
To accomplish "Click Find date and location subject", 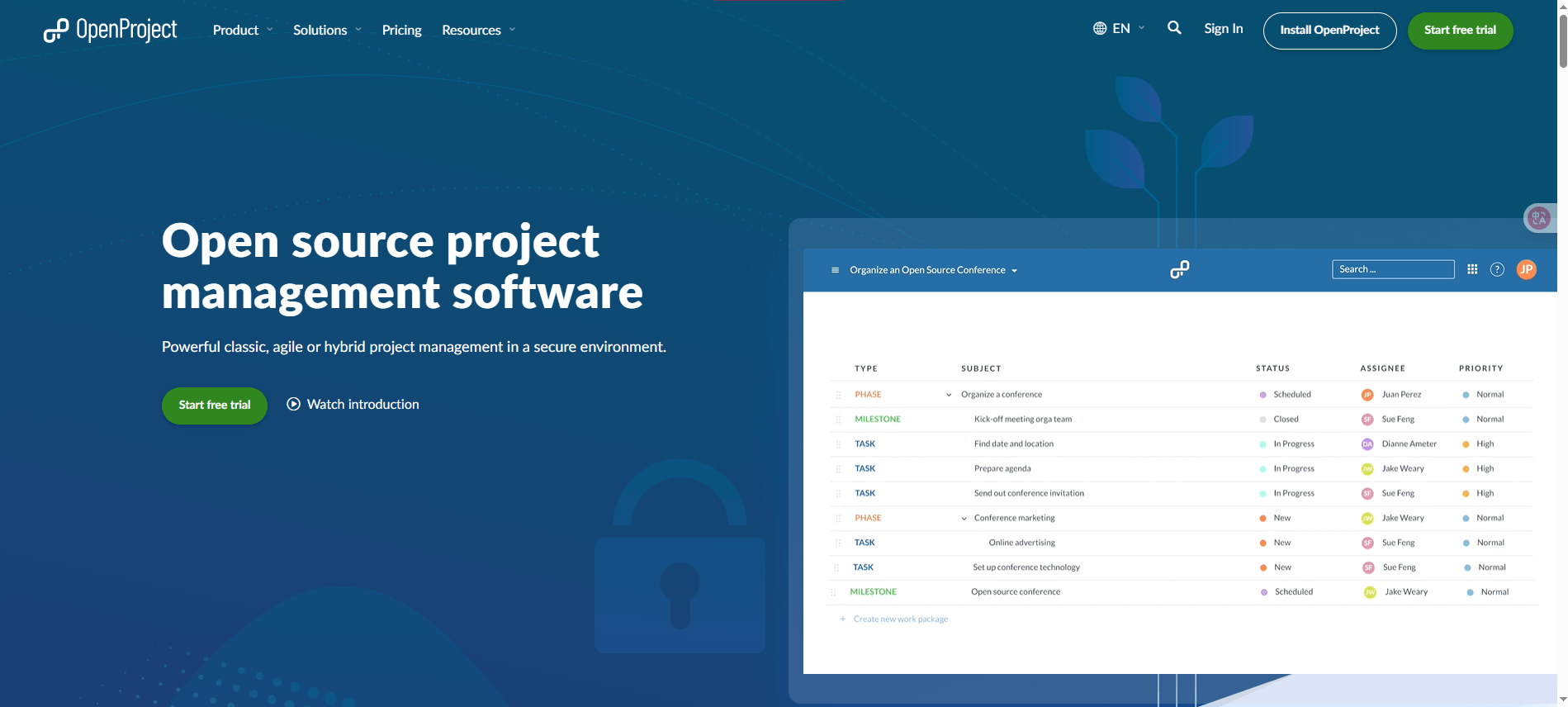I will pyautogui.click(x=1014, y=444).
